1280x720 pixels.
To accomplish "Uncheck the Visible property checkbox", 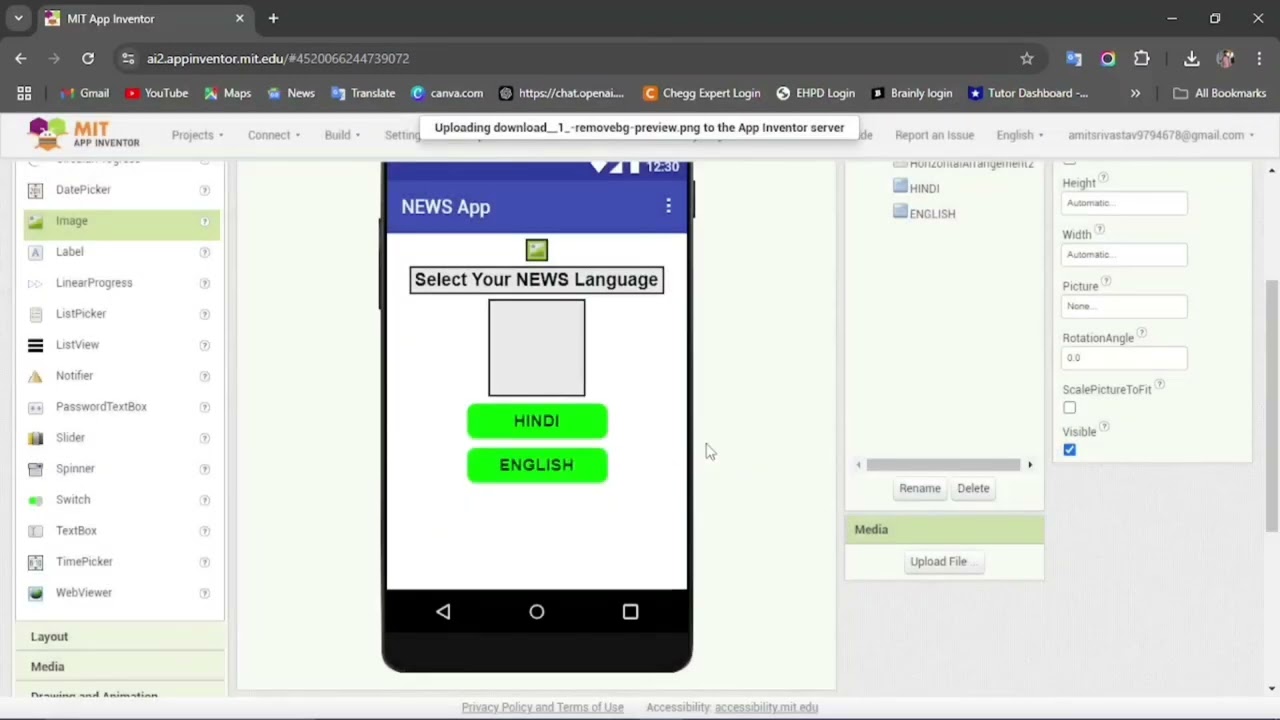I will 1069,450.
